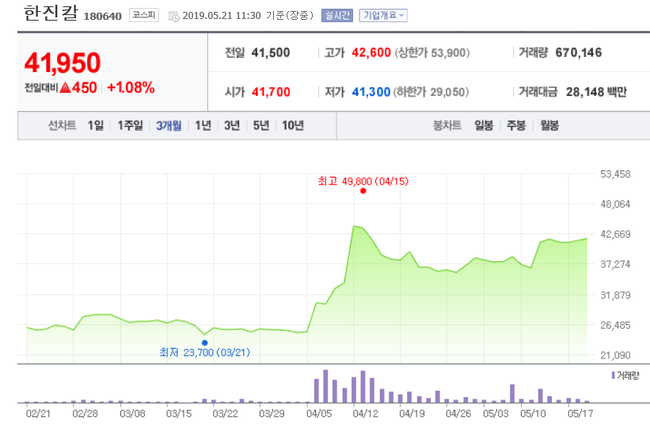Click the +1.08% change rate
This screenshot has width=650, height=428.
(131, 88)
